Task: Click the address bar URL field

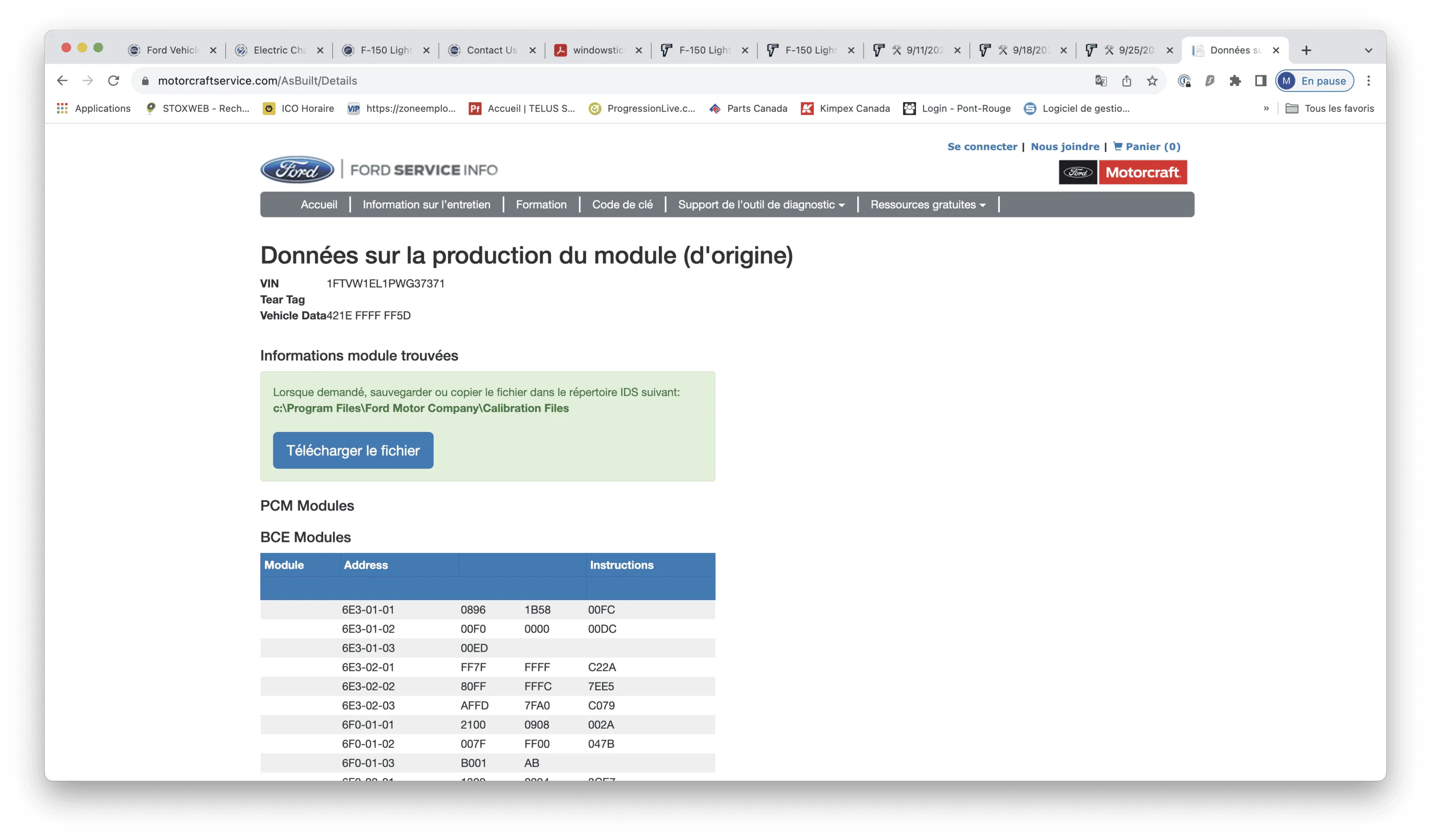Action: point(613,81)
